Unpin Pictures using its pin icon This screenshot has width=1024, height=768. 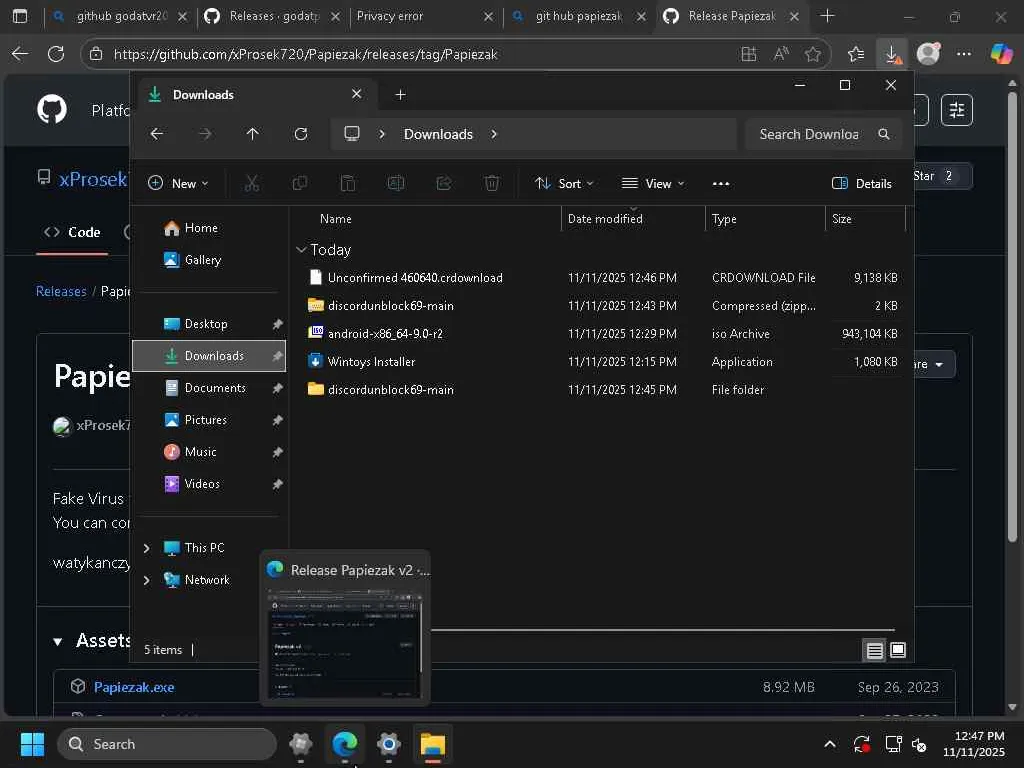(277, 420)
